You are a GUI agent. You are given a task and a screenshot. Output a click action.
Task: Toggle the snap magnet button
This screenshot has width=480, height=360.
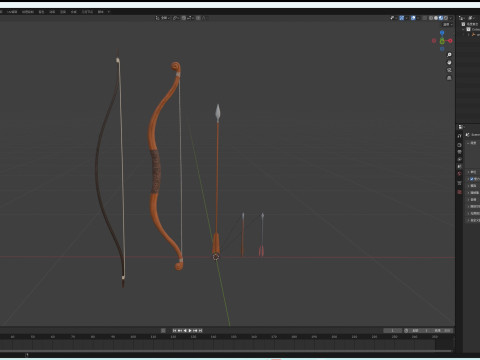pyautogui.click(x=184, y=18)
